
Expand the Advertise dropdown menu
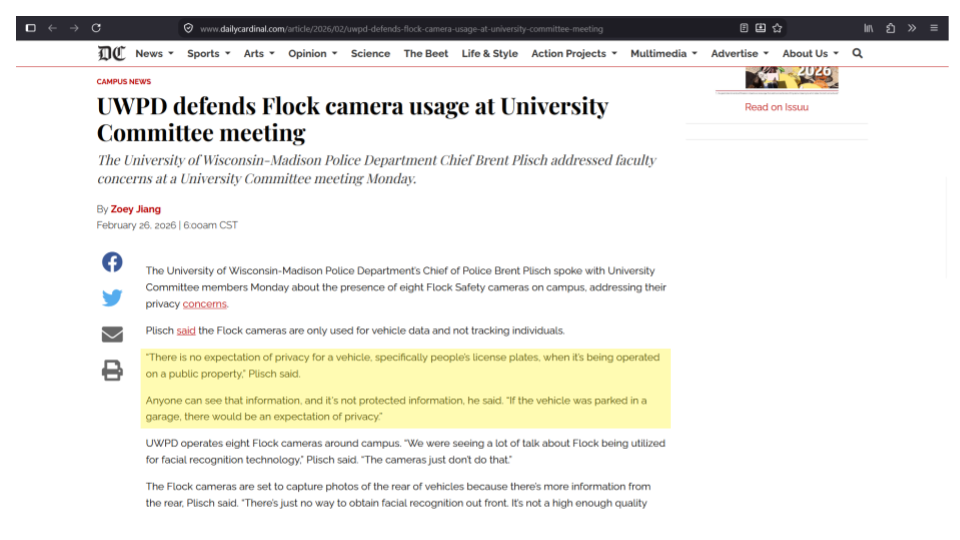(740, 54)
